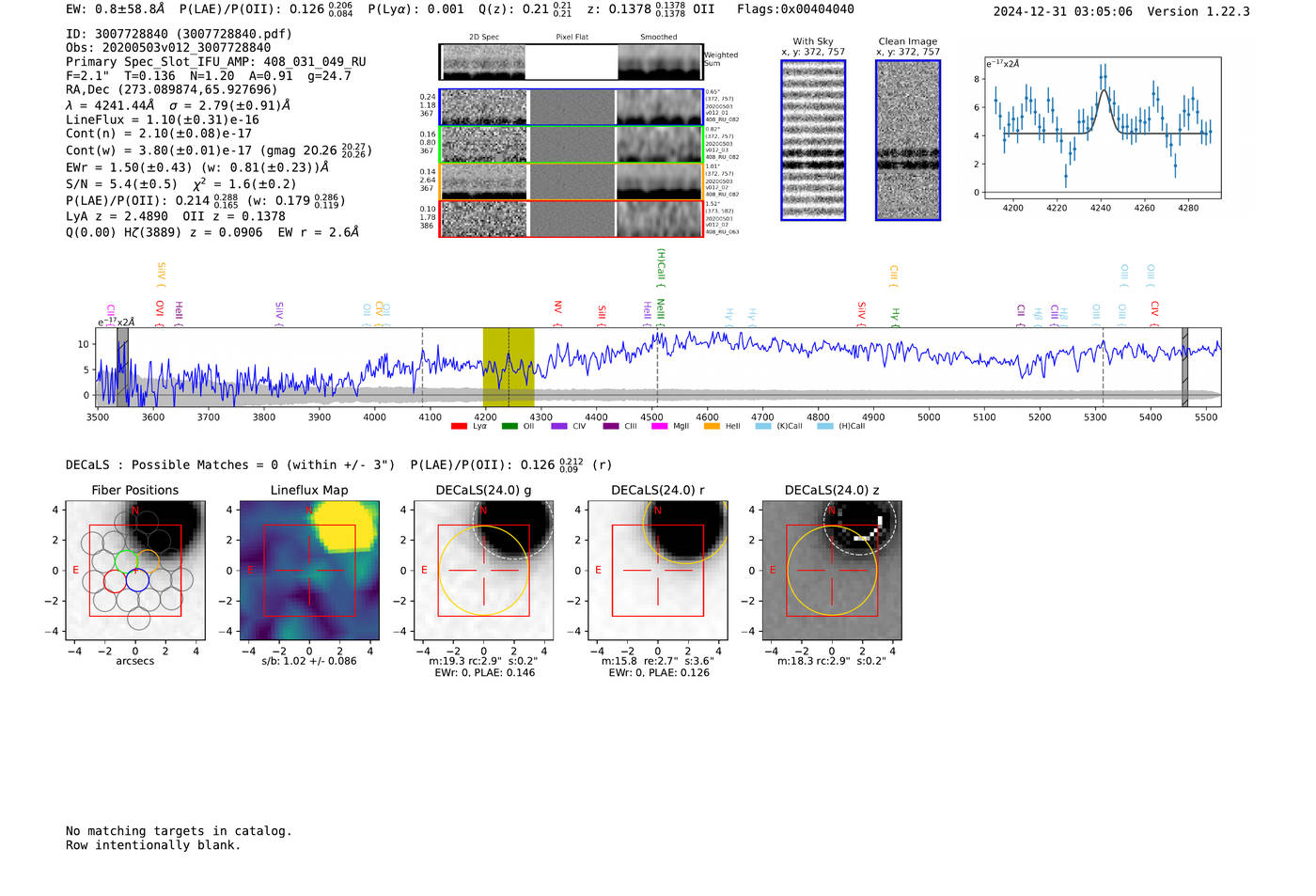Click the emission line fit plot
Screen dimensions: 1316x896
click(x=1102, y=128)
